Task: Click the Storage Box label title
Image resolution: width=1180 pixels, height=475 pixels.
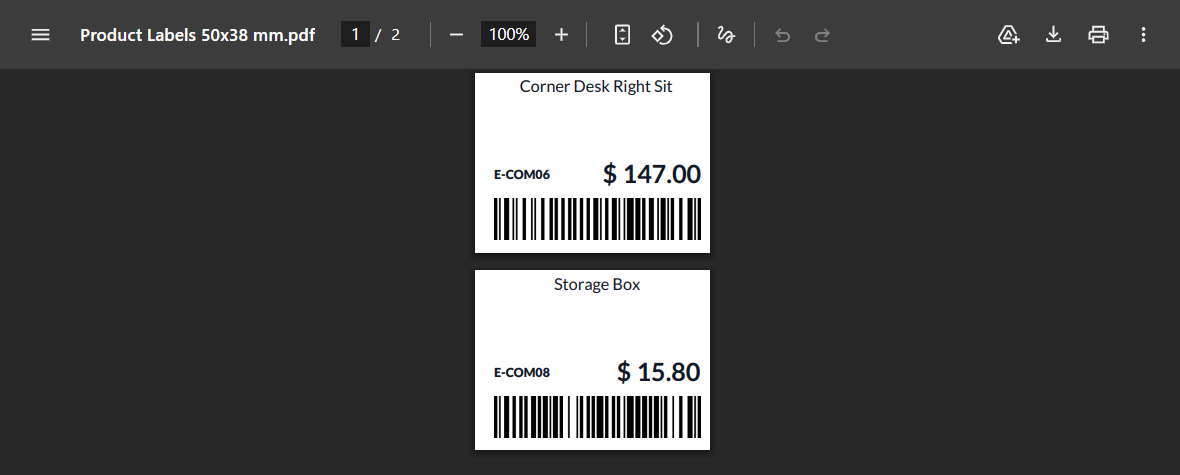Action: [x=596, y=285]
